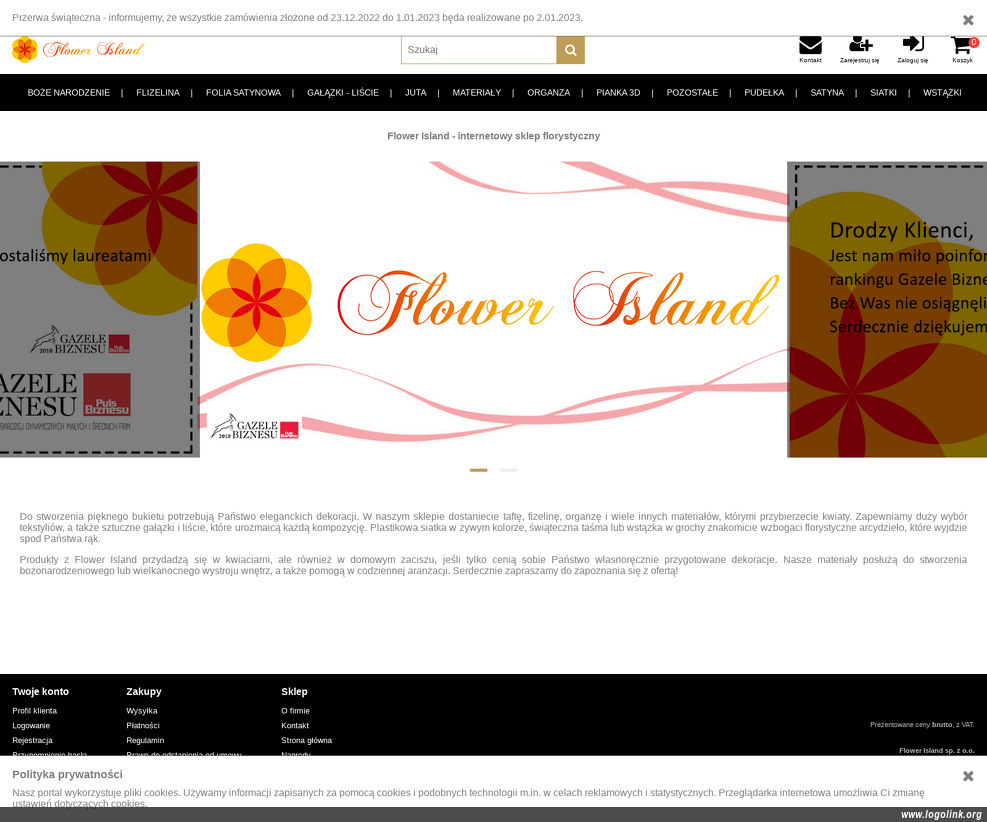The width and height of the screenshot is (987, 822).
Task: Open the Flizelina category
Action: [x=158, y=93]
